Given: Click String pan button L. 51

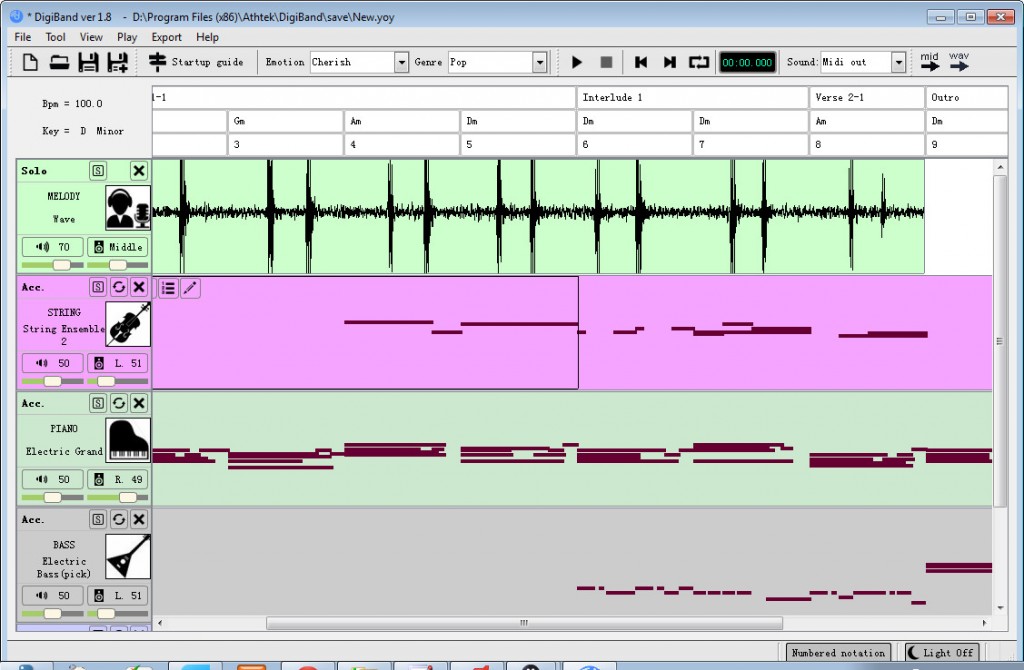Looking at the screenshot, I should [x=118, y=363].
